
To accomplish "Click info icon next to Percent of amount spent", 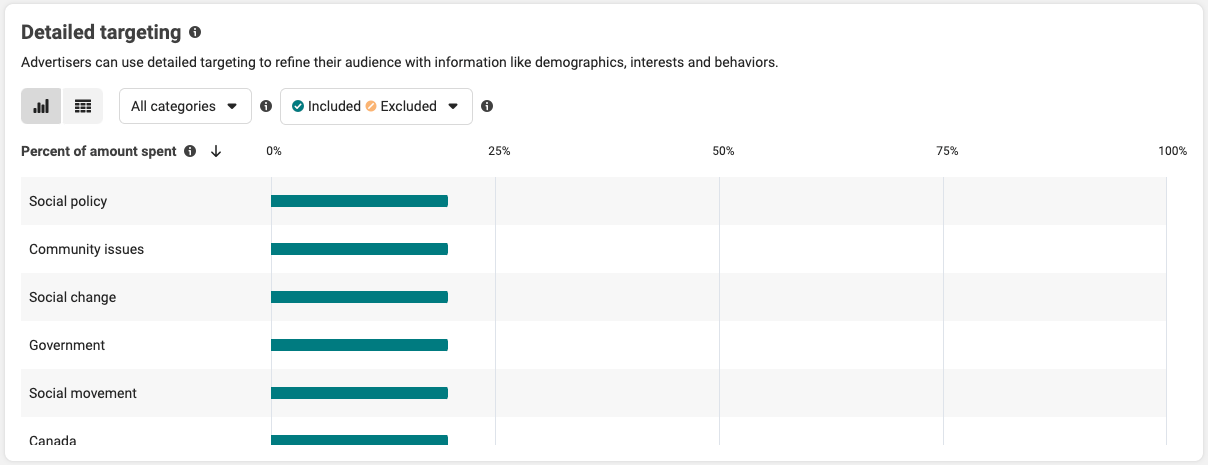I will (x=190, y=151).
